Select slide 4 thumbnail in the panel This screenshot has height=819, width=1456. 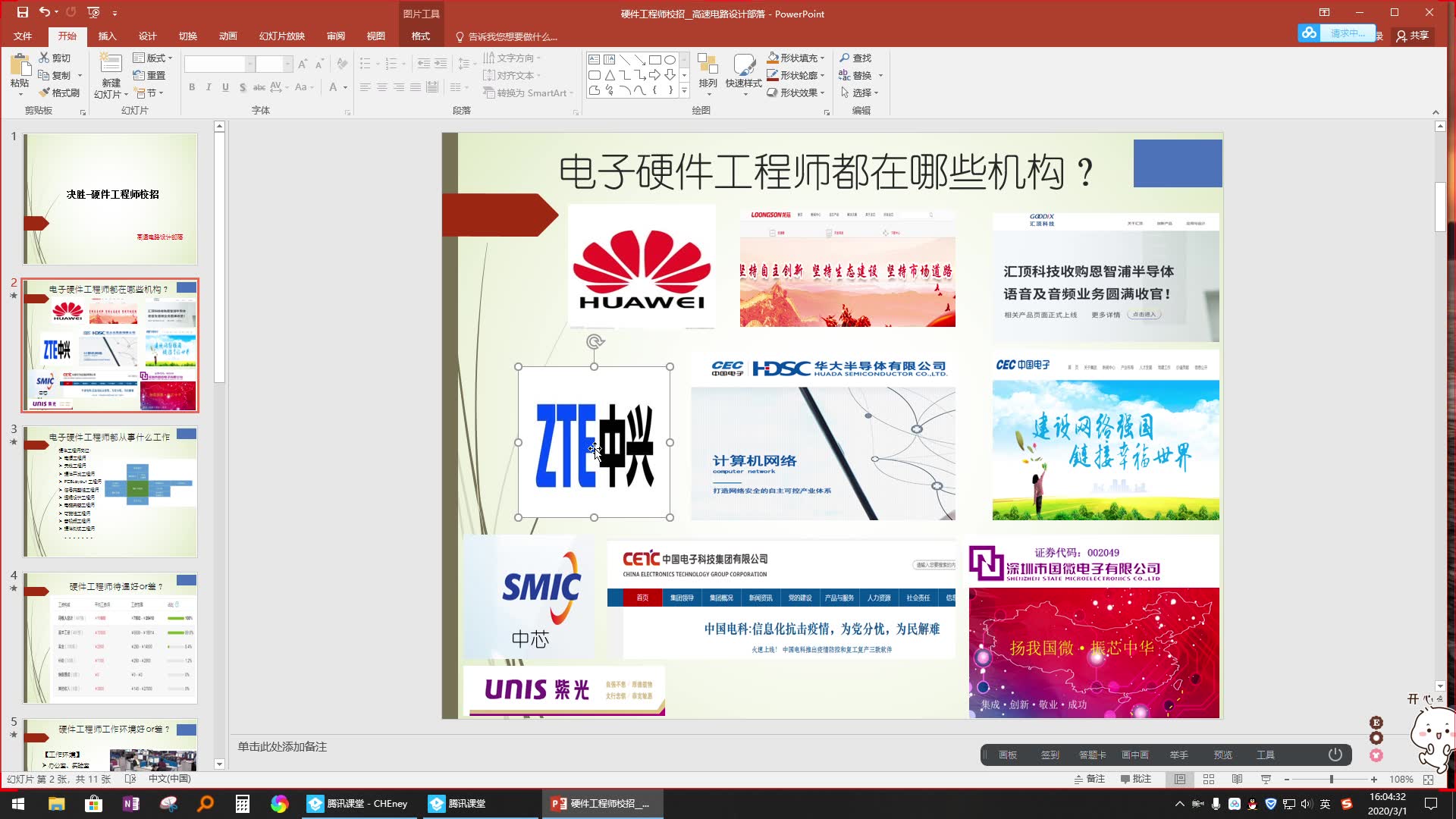(x=111, y=638)
